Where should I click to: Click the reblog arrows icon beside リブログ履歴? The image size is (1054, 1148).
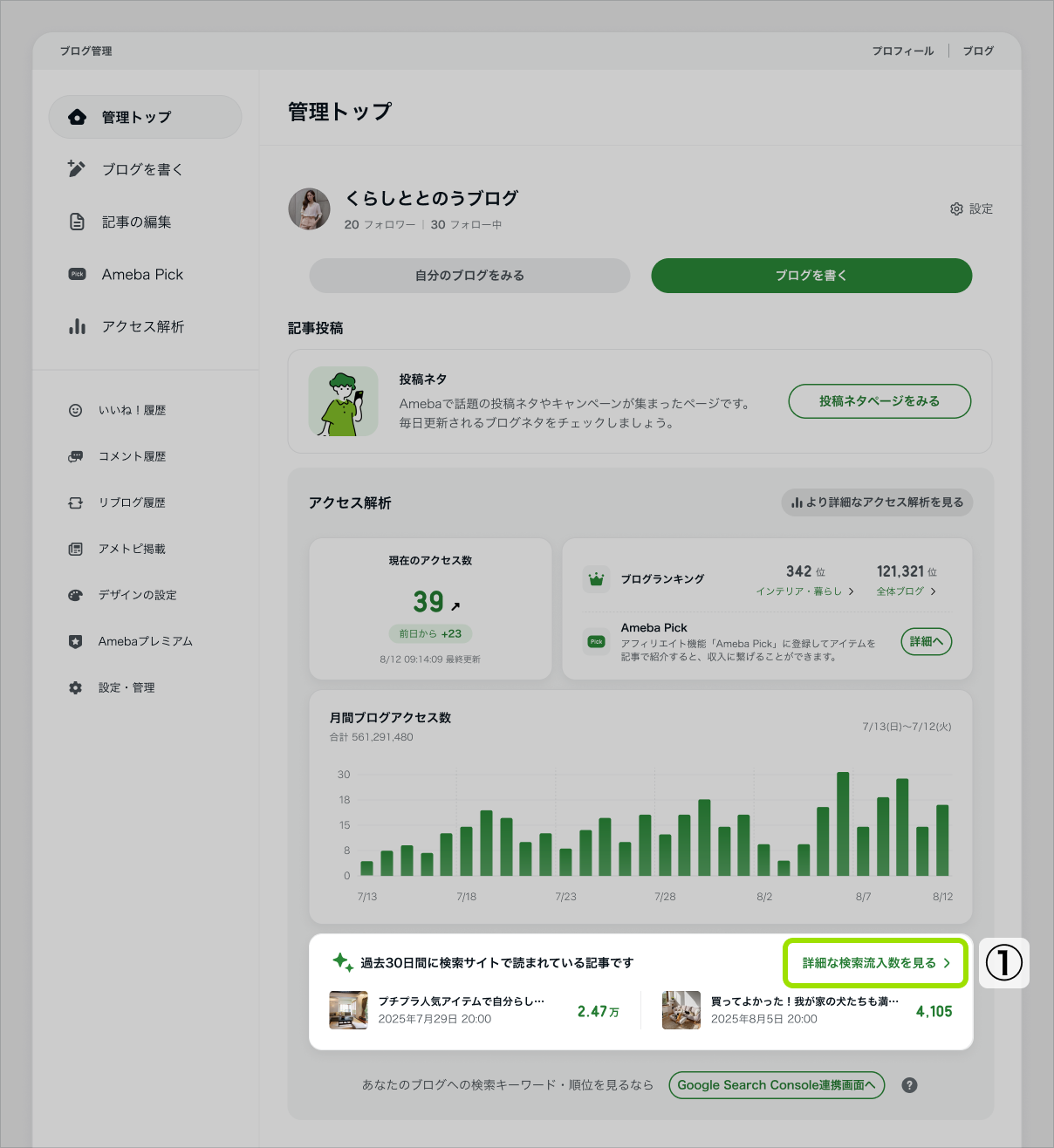(75, 502)
